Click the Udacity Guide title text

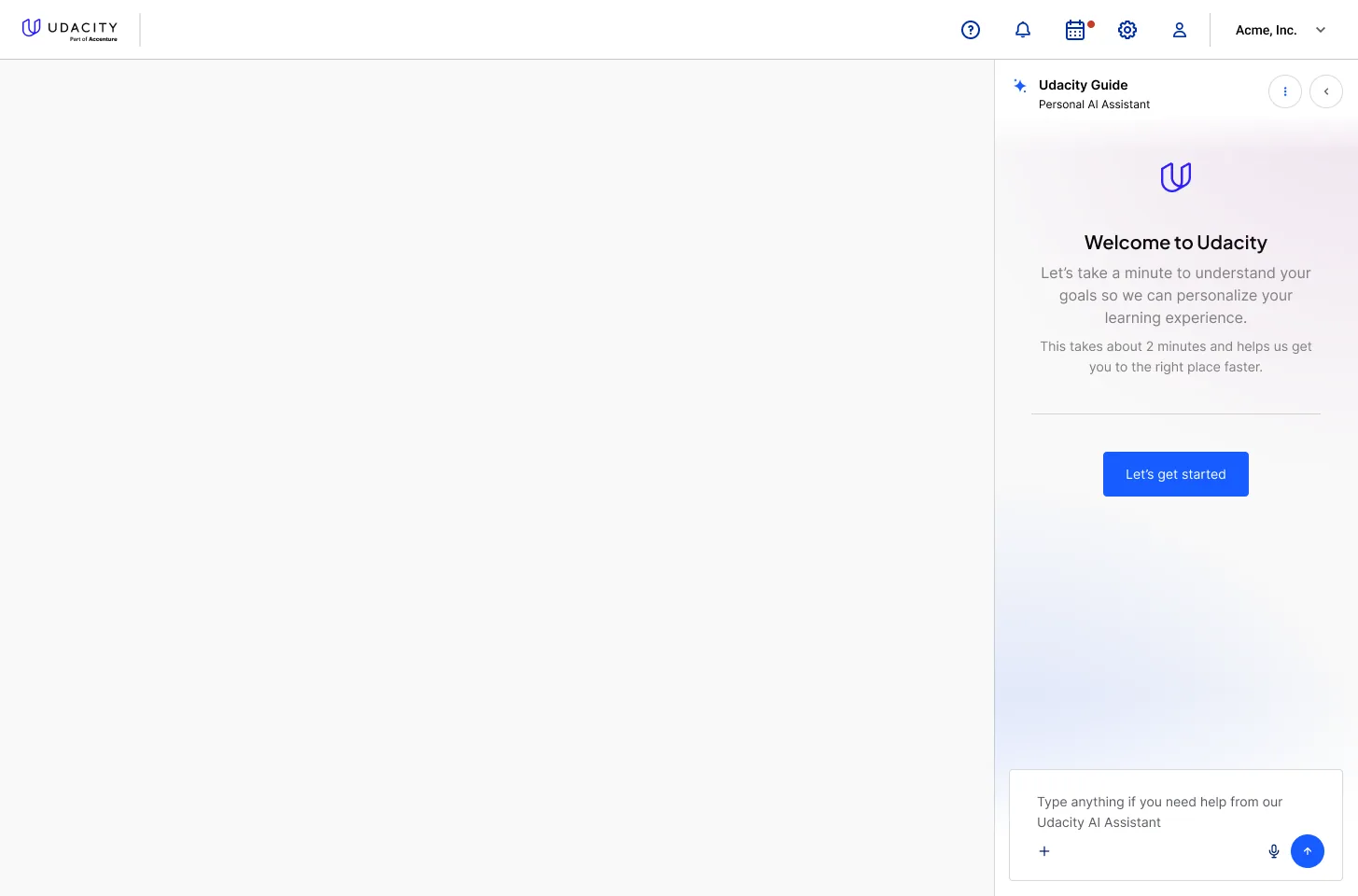point(1083,85)
